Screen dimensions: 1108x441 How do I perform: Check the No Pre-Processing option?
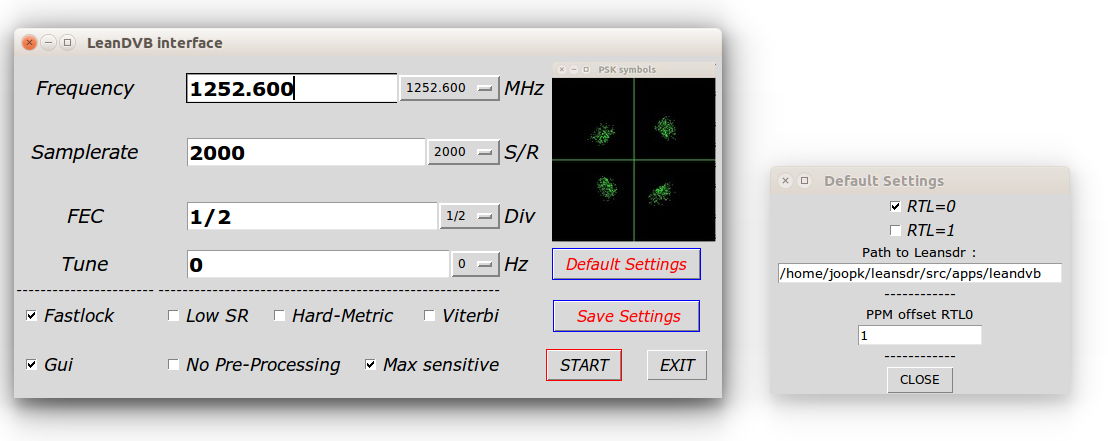pyautogui.click(x=173, y=365)
